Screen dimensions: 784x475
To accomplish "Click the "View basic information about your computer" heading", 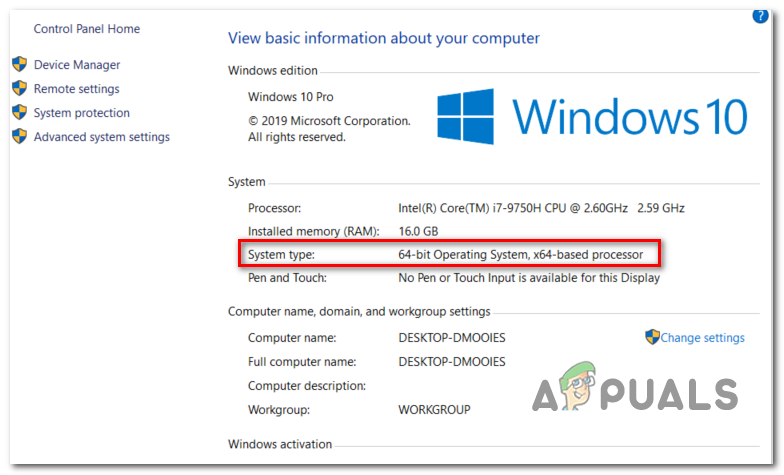I will (384, 38).
